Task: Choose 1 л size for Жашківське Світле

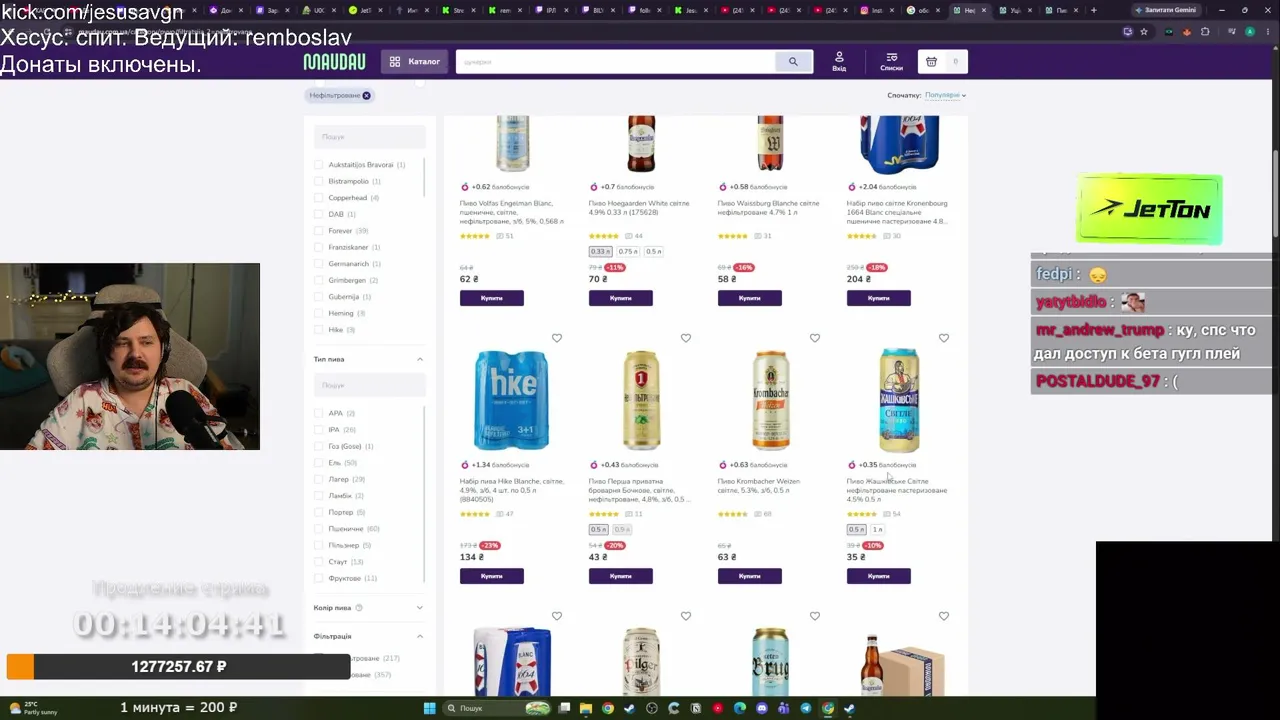Action: (878, 529)
